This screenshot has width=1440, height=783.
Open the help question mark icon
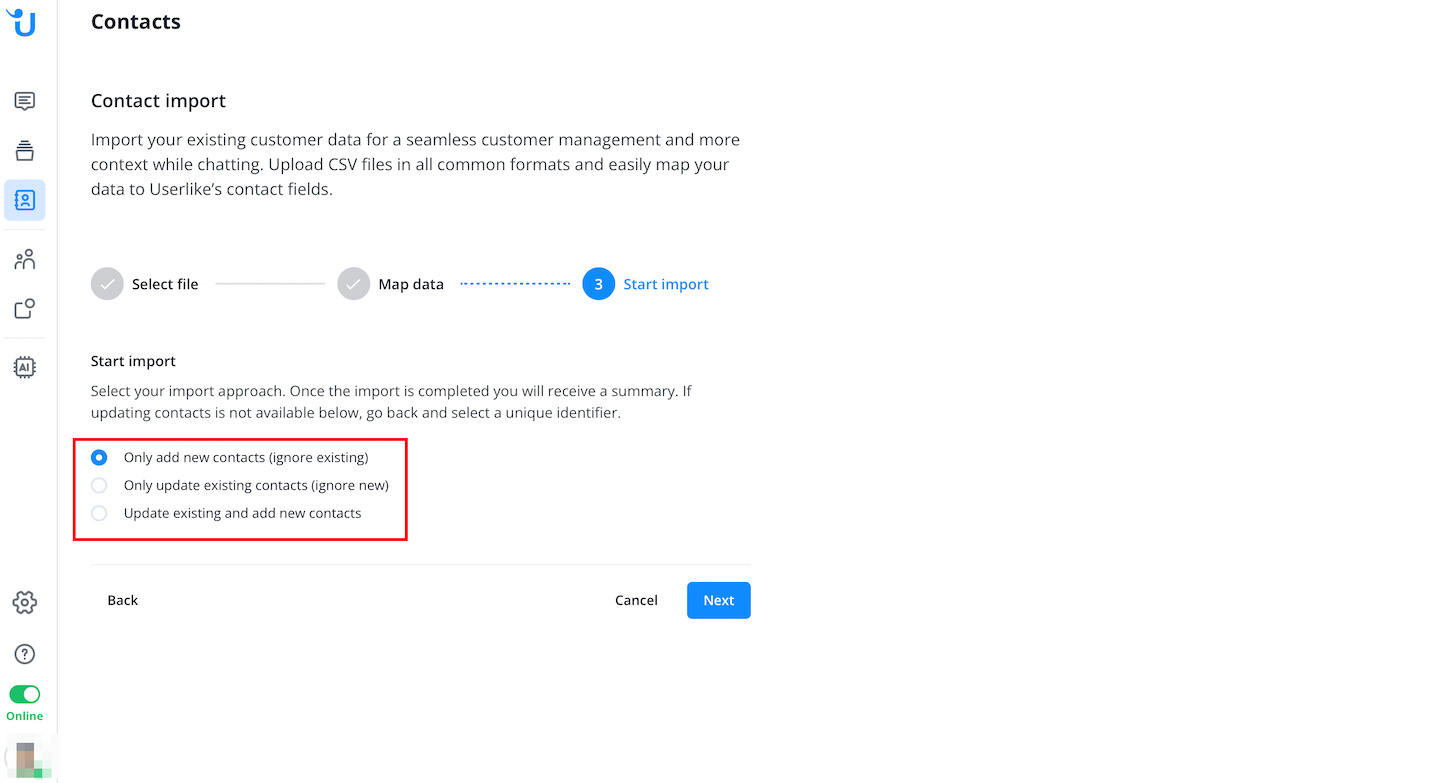(x=25, y=654)
